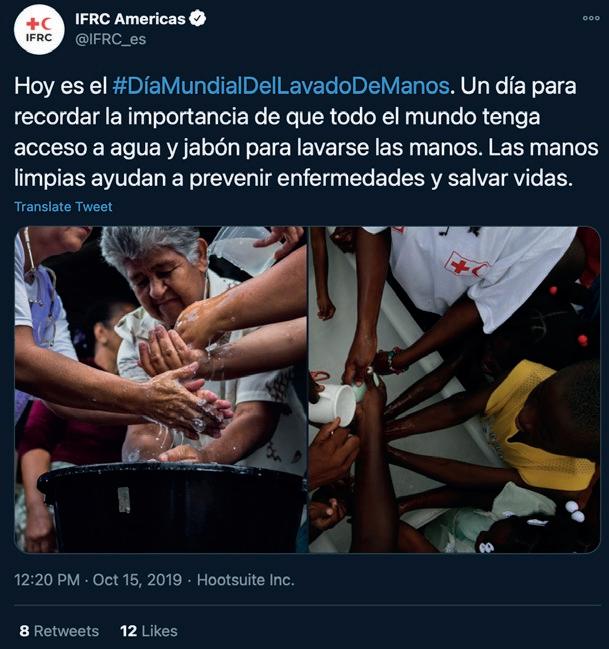This screenshot has width=609, height=649.
Task: Open the @IFRC_es handle link
Action: click(110, 39)
